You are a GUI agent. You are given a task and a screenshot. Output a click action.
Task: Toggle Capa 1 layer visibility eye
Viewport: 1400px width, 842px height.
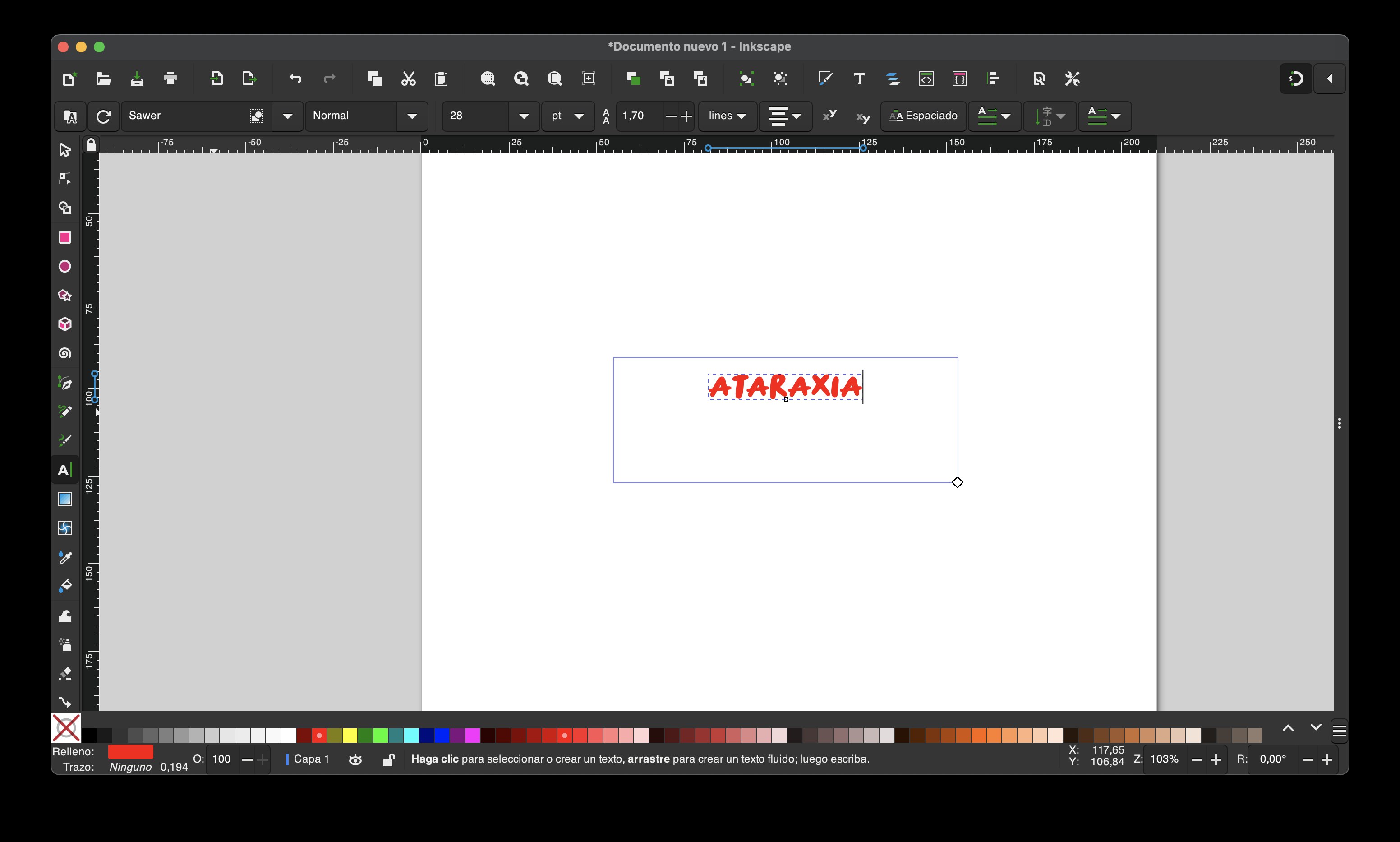click(355, 760)
